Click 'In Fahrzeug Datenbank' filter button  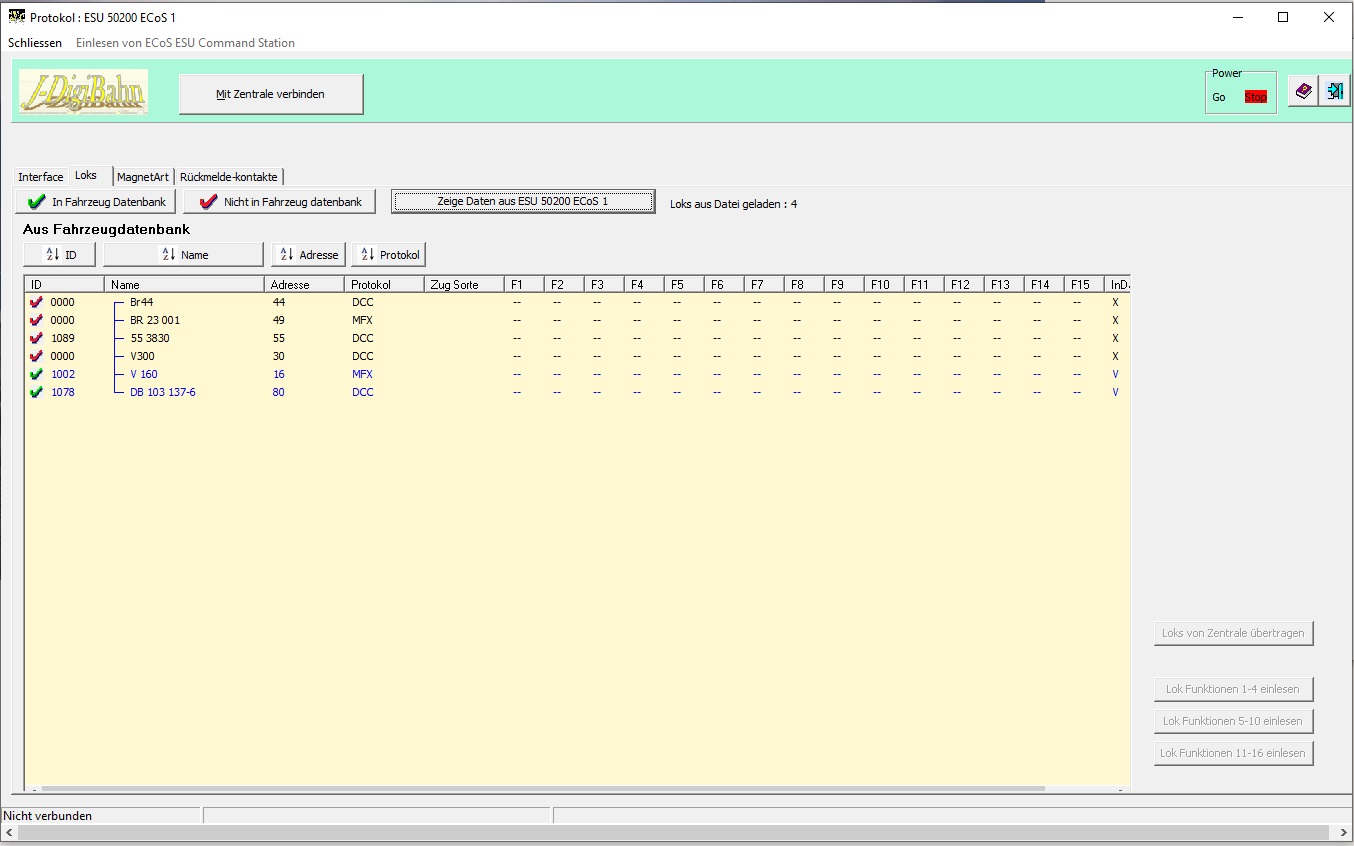[x=96, y=202]
